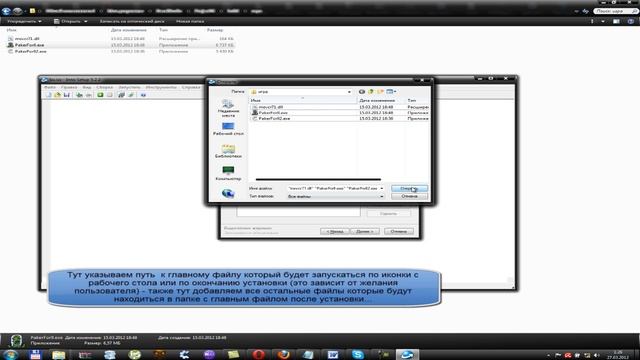Screen dimensions: 640x360
Task: Select msvcr71.dll in the Explorer window
Action: pos(27,39)
